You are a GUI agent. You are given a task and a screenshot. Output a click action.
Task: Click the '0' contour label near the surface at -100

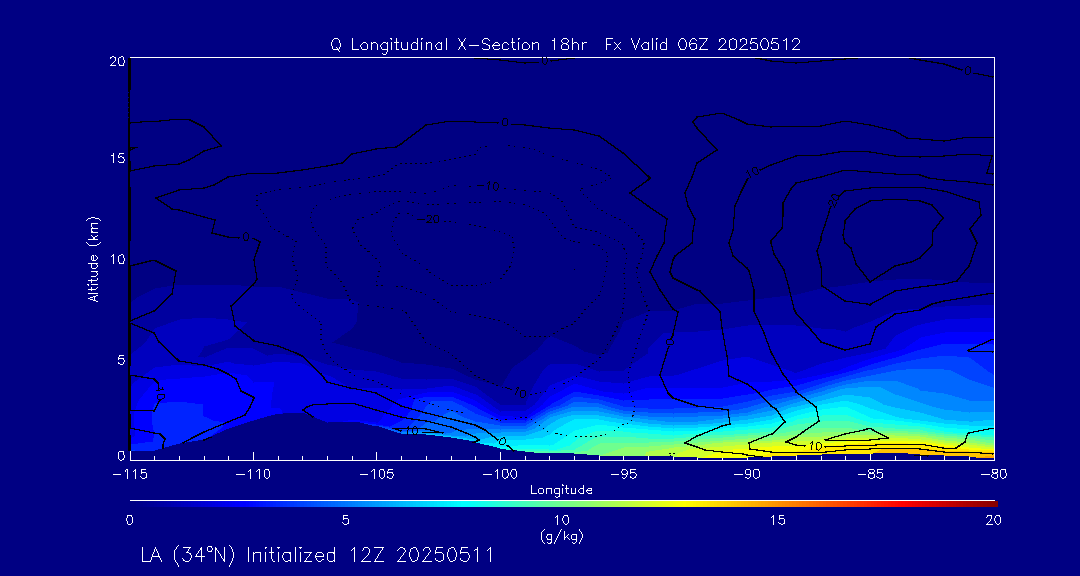[502, 441]
